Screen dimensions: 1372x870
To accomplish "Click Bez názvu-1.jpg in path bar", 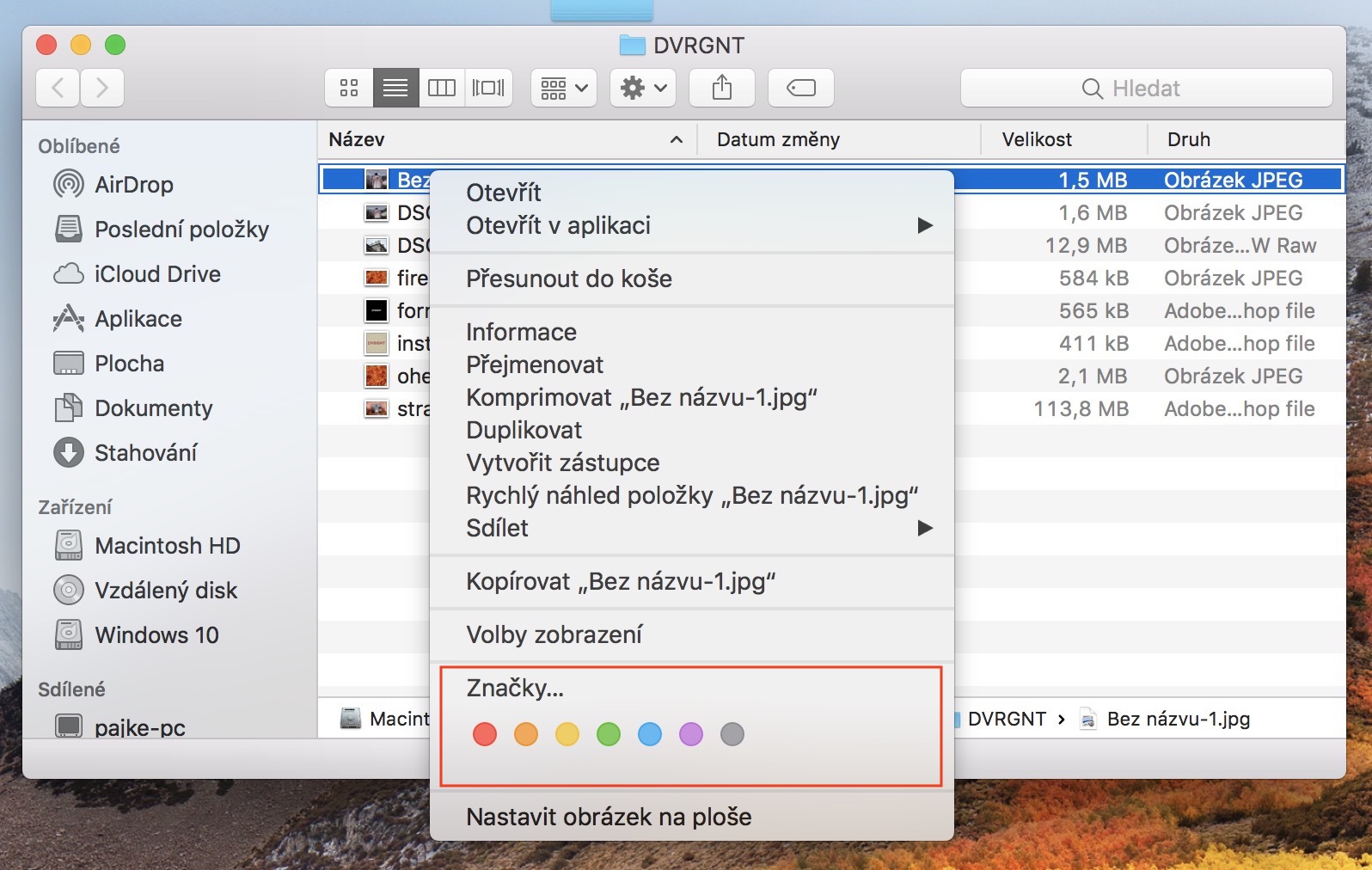I will coord(1166,719).
